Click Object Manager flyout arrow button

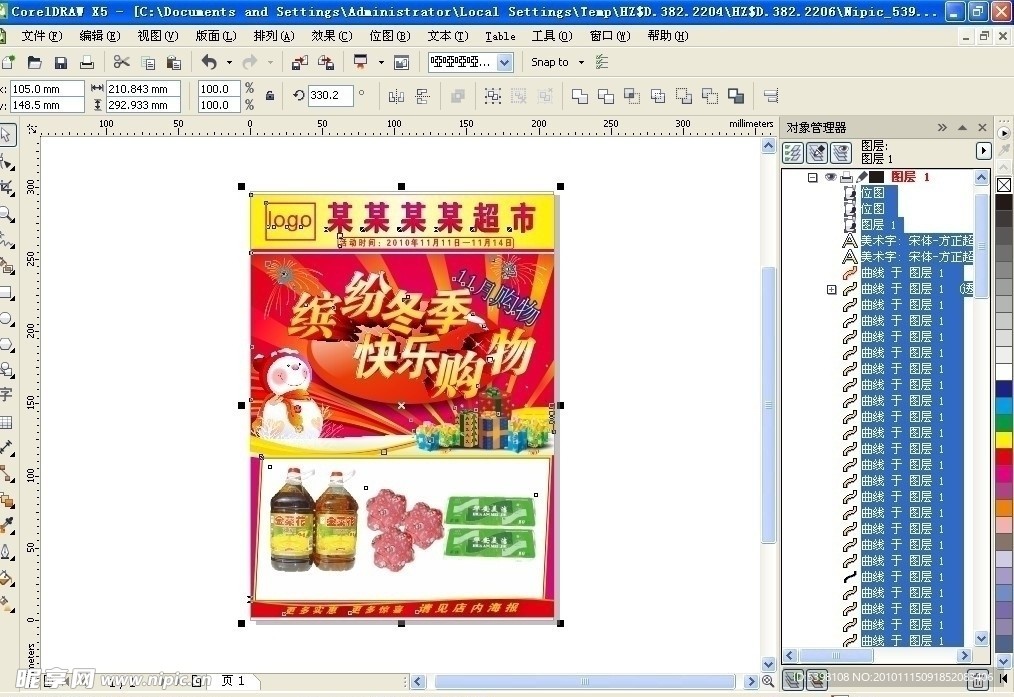pos(984,150)
